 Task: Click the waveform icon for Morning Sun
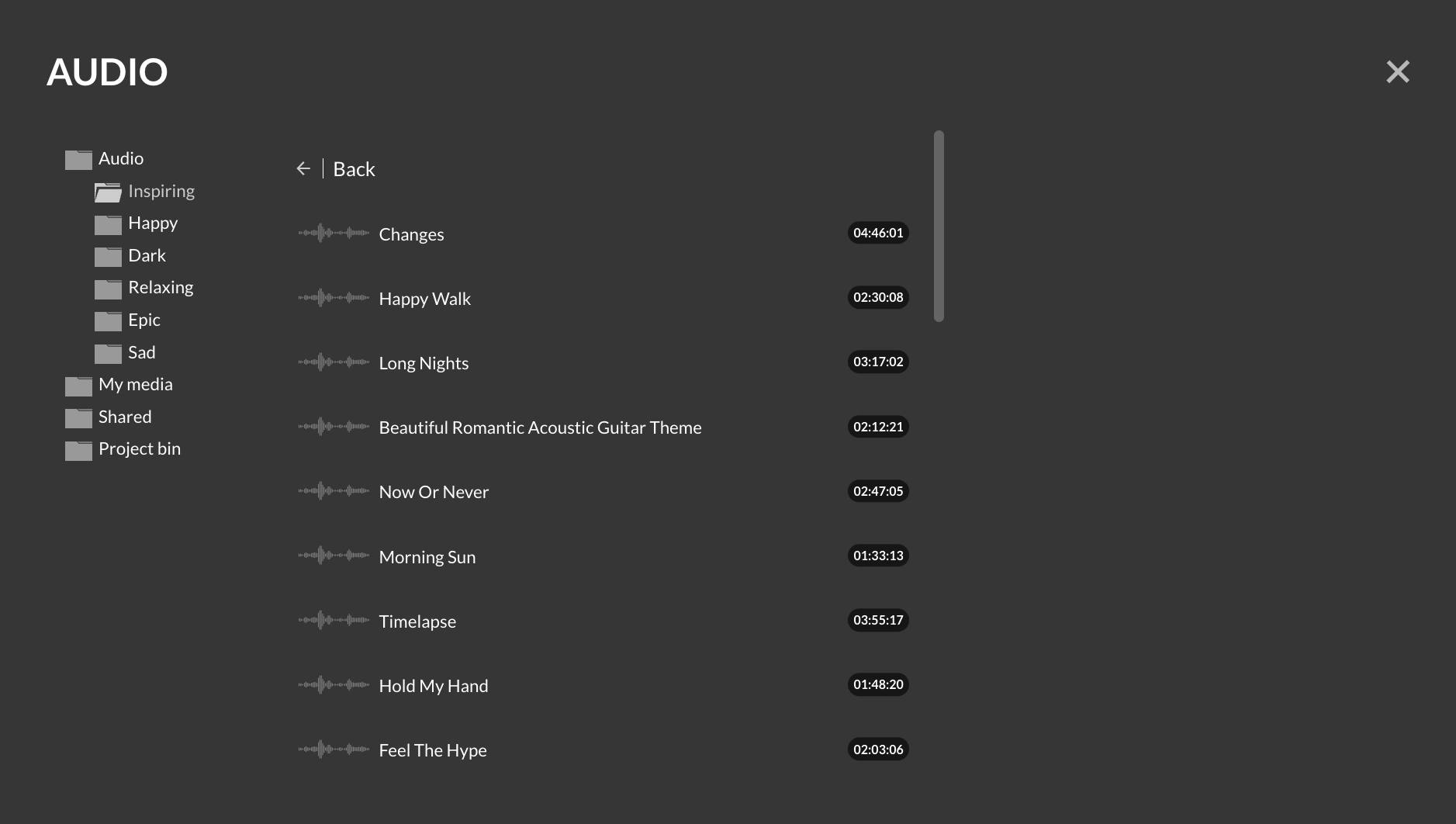(x=334, y=556)
